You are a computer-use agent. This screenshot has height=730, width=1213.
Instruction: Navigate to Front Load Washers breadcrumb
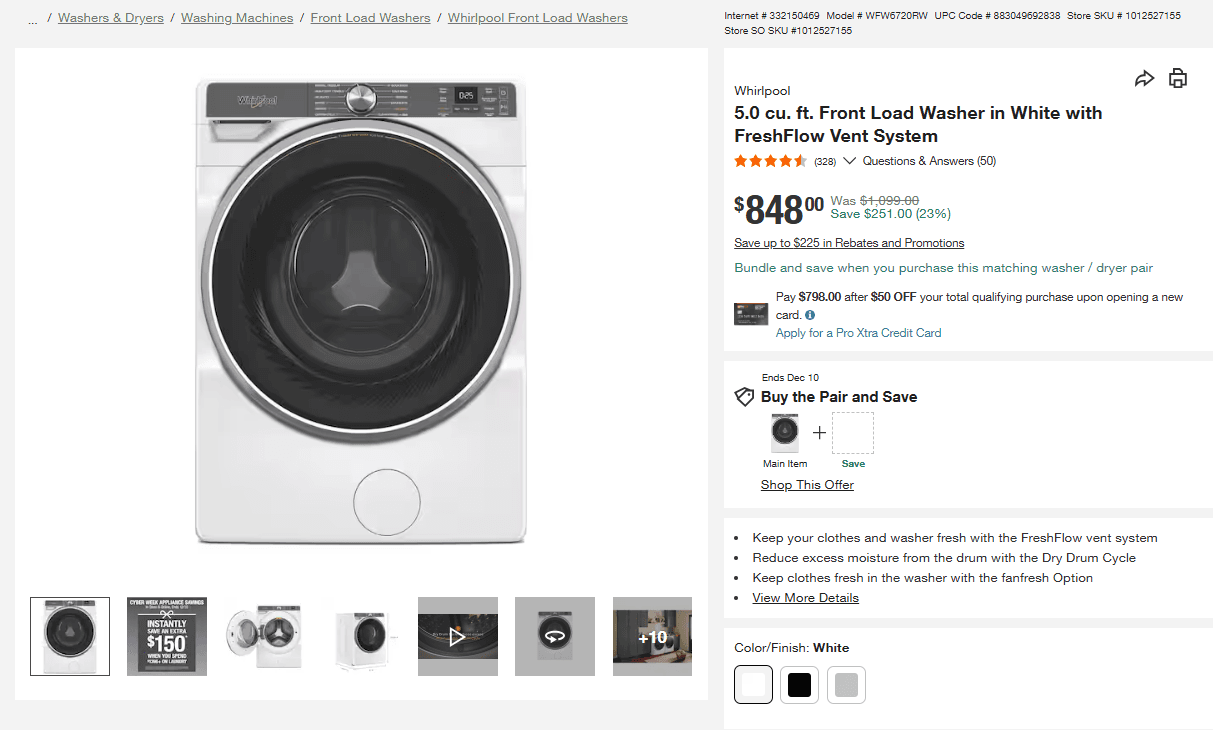coord(370,17)
